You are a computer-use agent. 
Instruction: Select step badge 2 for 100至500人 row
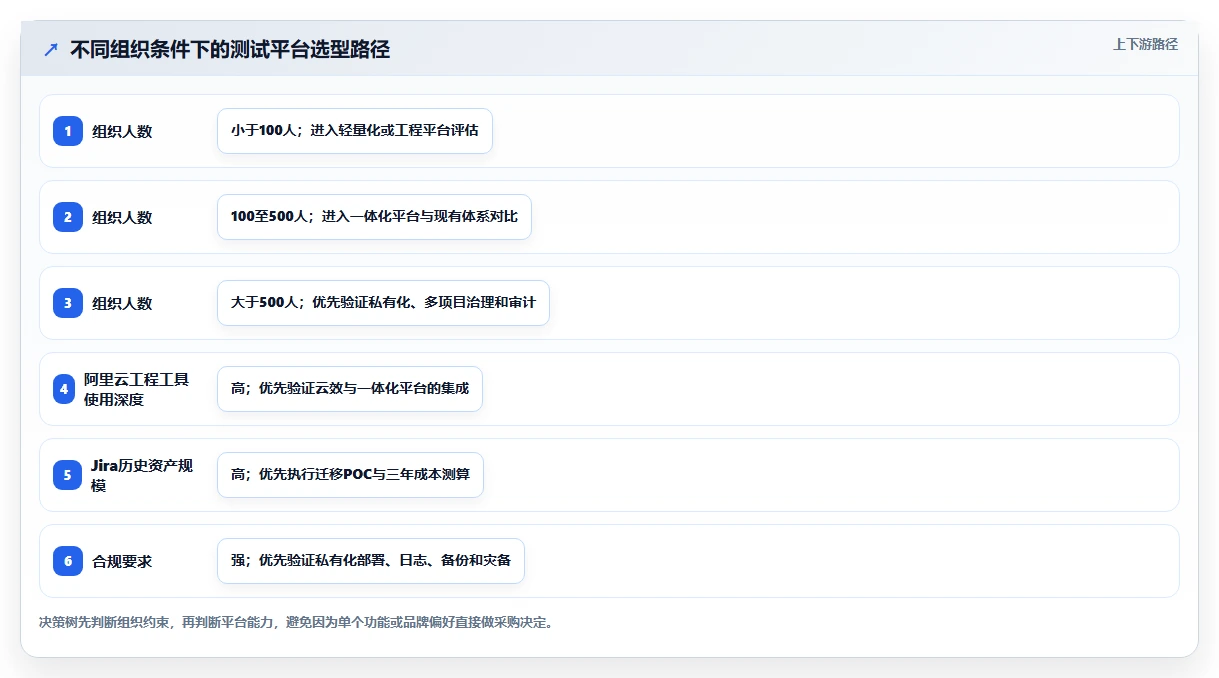pyautogui.click(x=68, y=217)
